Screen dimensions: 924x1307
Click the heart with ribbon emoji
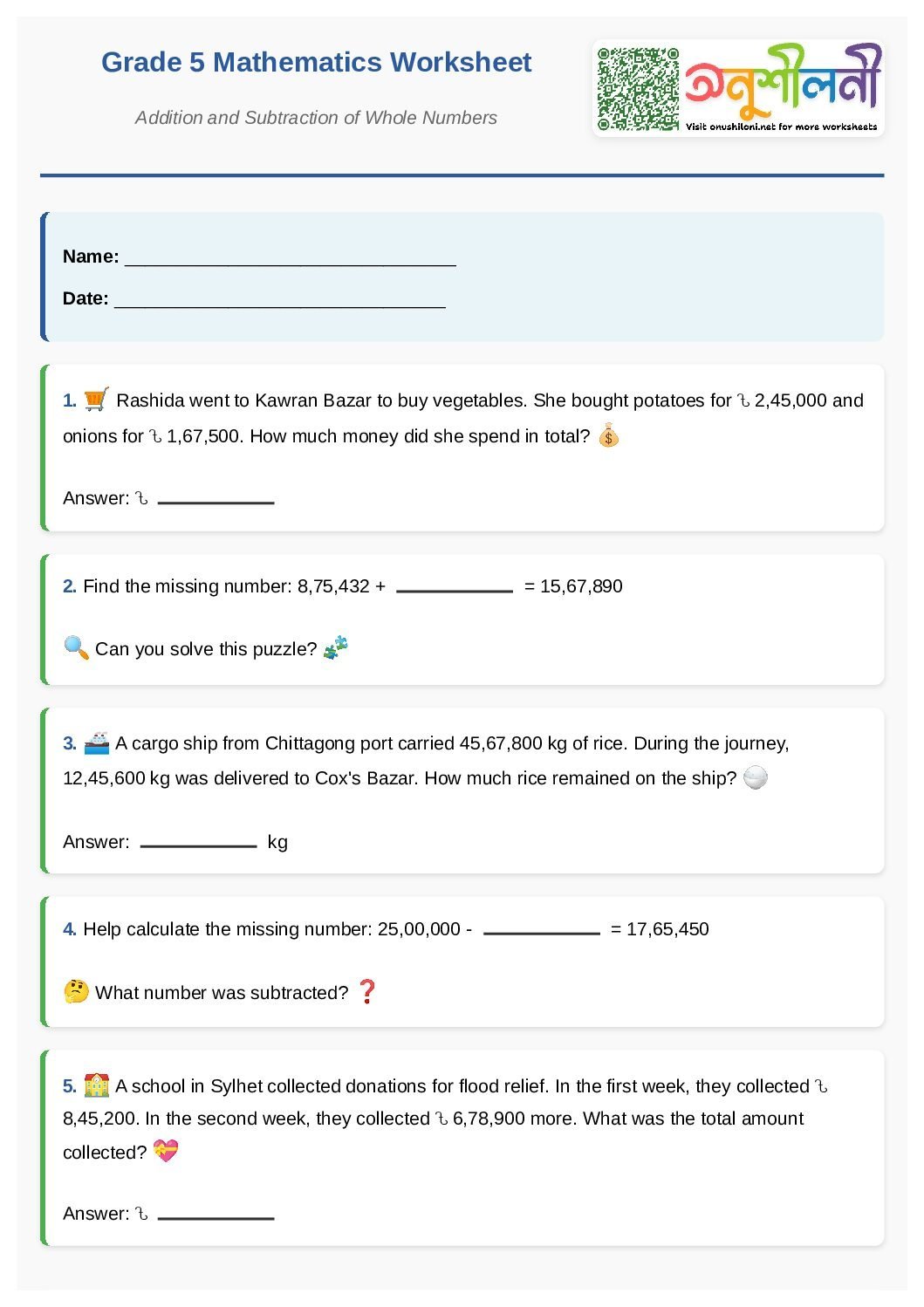click(166, 1151)
